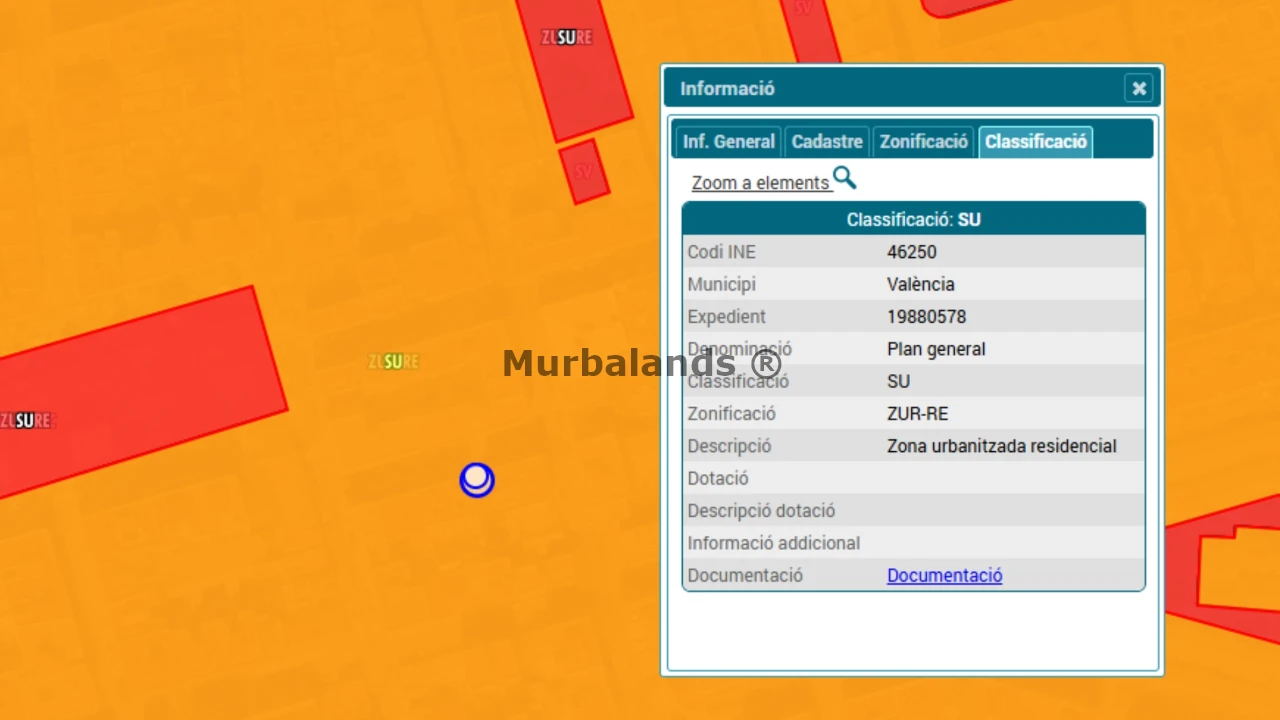Click the yellow ZUSURE map label

[x=393, y=361]
